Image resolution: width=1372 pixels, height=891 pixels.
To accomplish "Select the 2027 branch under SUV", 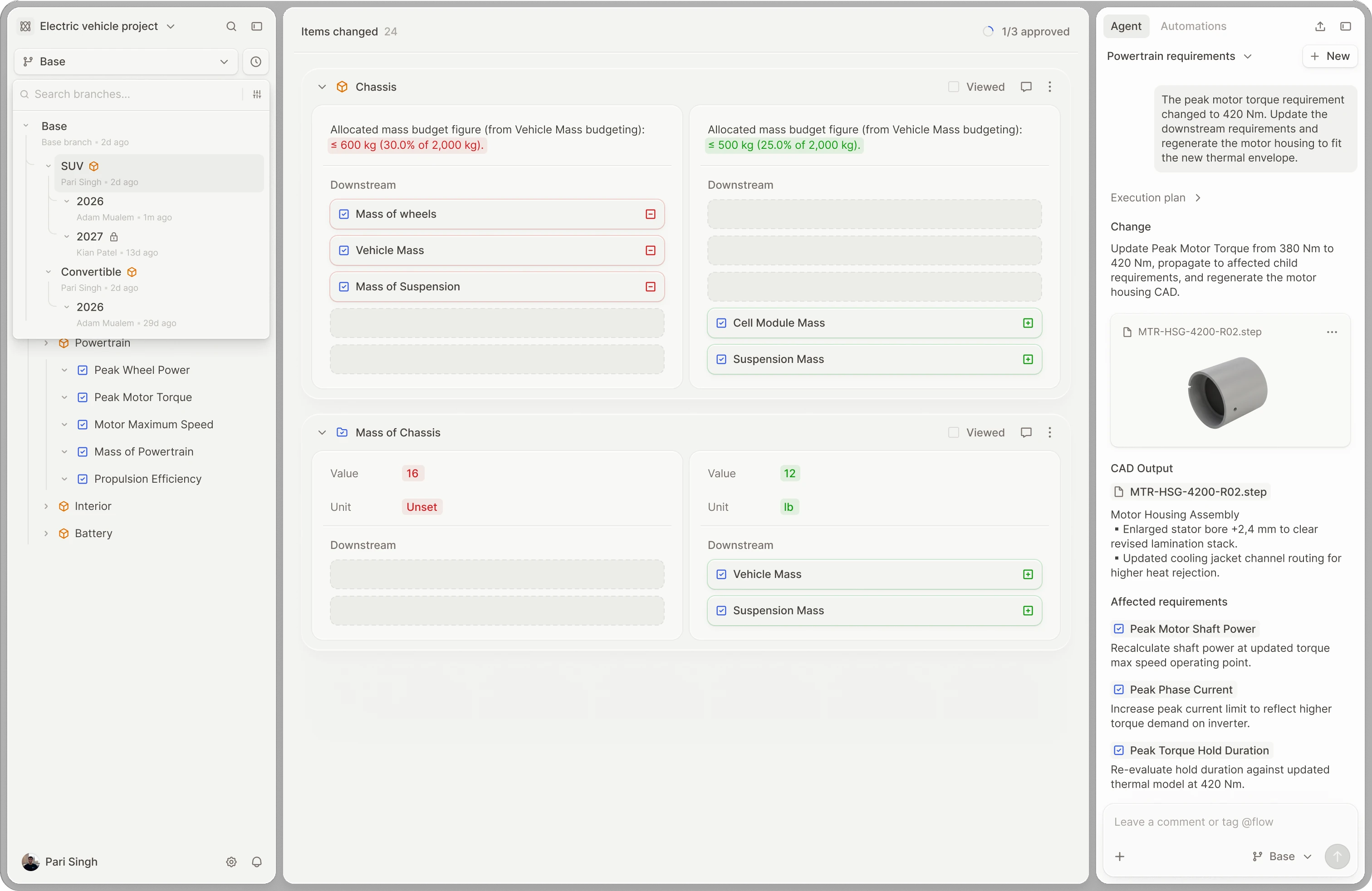I will pyautogui.click(x=89, y=237).
